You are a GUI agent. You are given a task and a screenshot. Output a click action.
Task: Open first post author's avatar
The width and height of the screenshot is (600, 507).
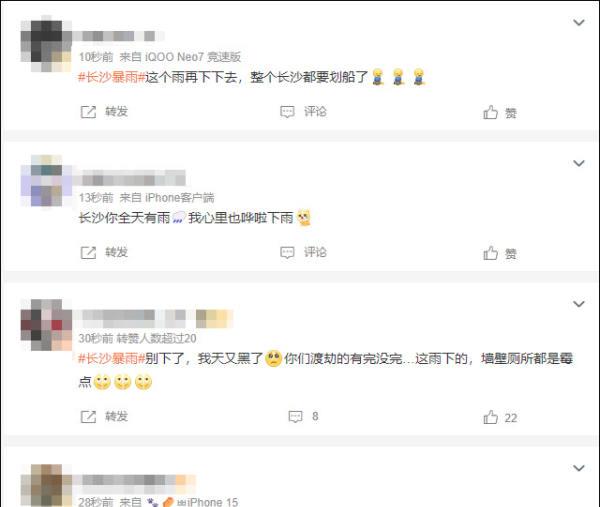(46, 43)
